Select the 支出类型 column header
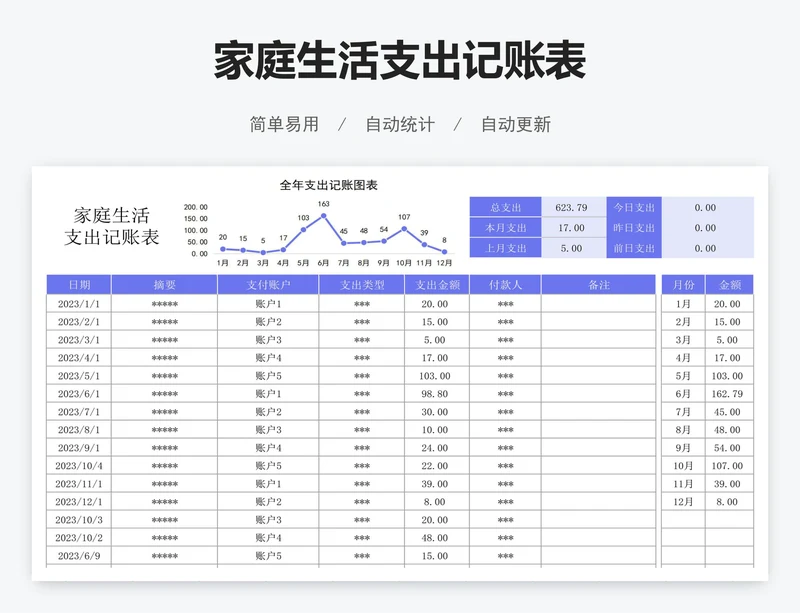The width and height of the screenshot is (800, 613). tap(362, 285)
